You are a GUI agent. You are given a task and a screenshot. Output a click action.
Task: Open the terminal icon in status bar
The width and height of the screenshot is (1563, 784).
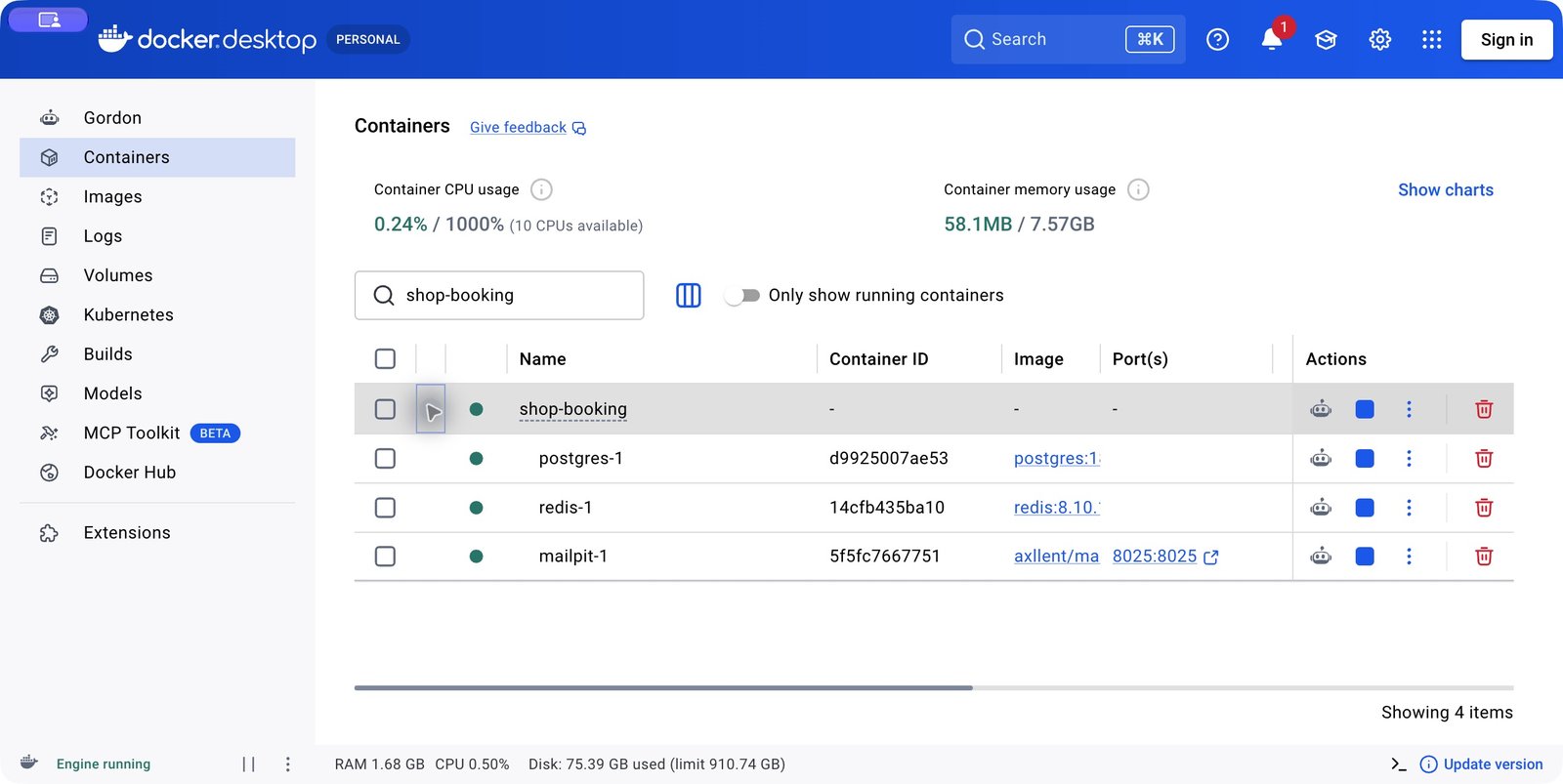pos(1399,764)
